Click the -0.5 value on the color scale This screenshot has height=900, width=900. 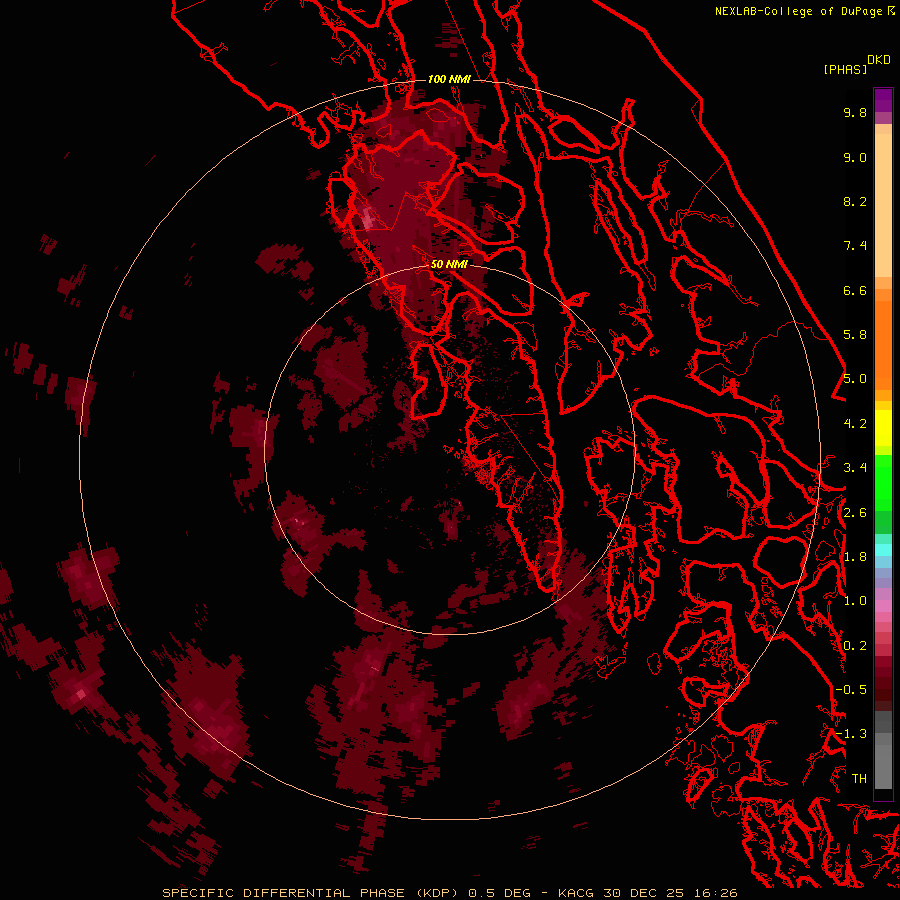851,690
